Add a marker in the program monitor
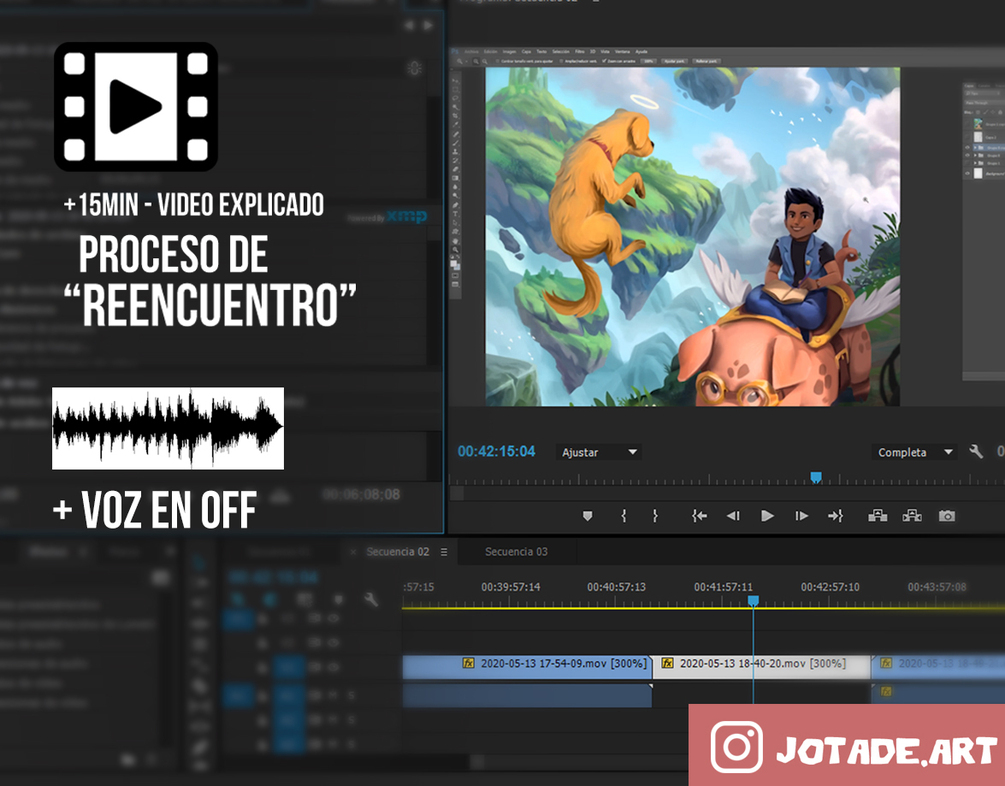This screenshot has width=1005, height=786. pyautogui.click(x=587, y=516)
